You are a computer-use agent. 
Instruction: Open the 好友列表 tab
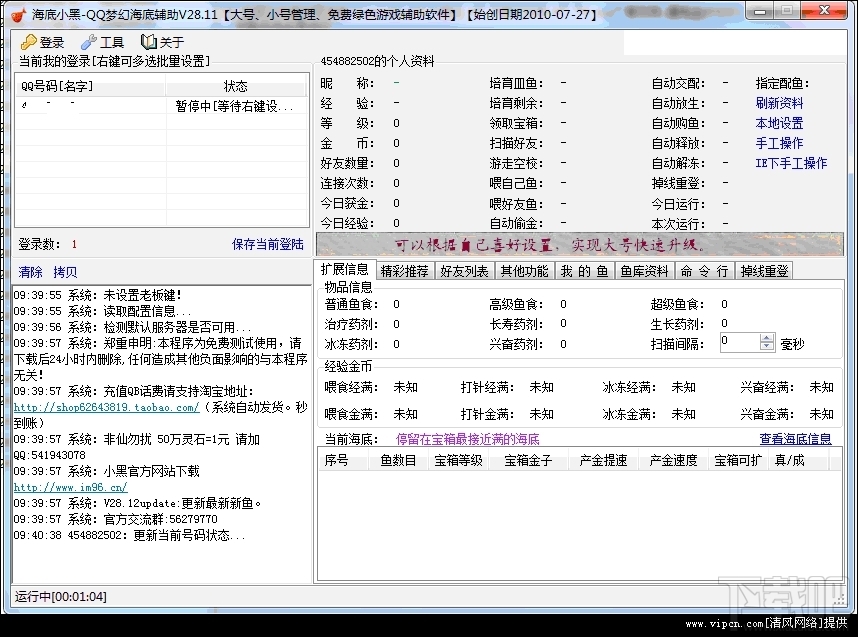464,270
